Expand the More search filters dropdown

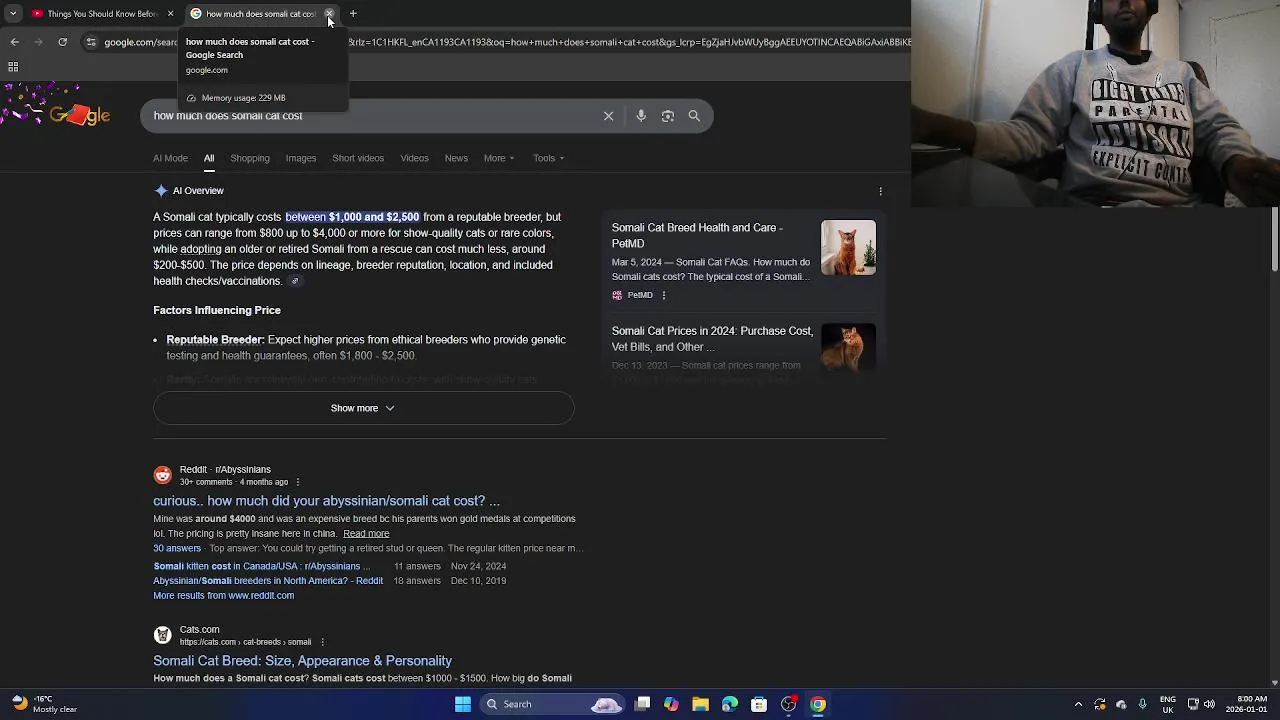pyautogui.click(x=499, y=158)
